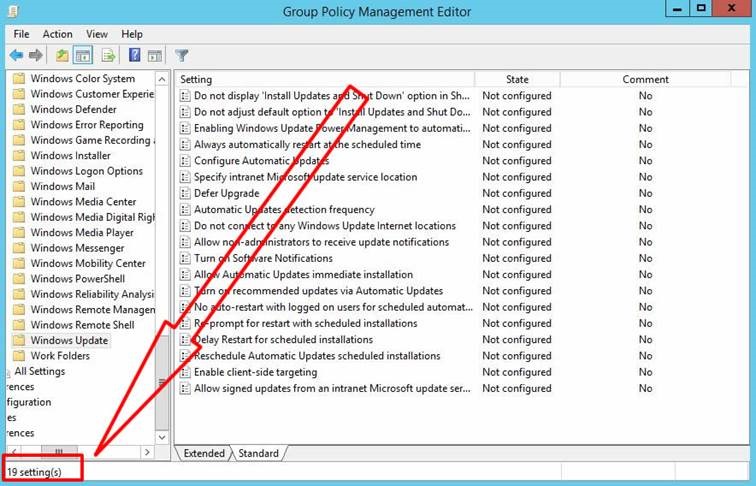Screen dimensions: 756x486
Task: Click the tree horizontal scroll right arrow
Action: [147, 452]
